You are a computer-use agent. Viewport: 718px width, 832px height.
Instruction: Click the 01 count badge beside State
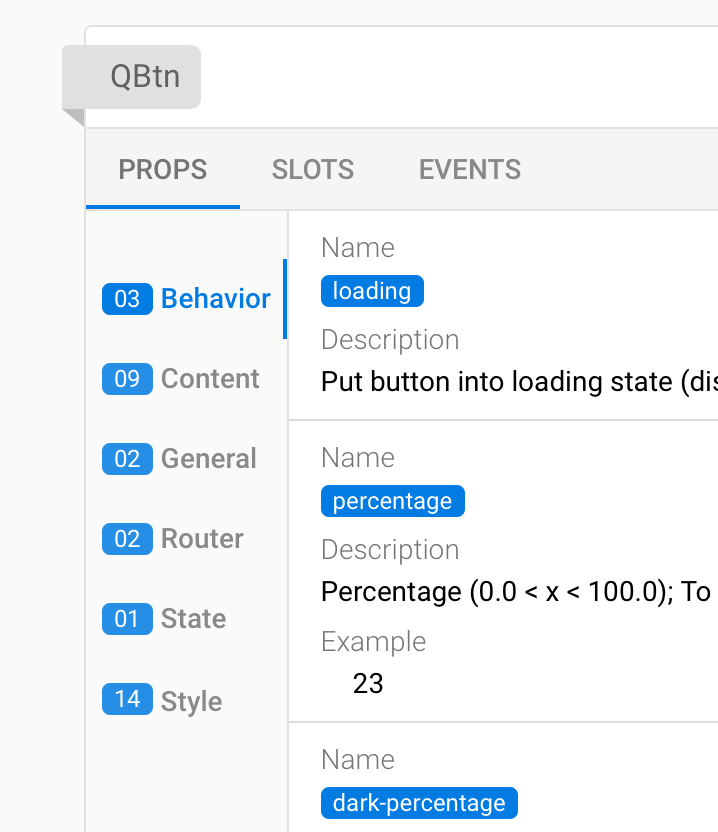click(127, 618)
